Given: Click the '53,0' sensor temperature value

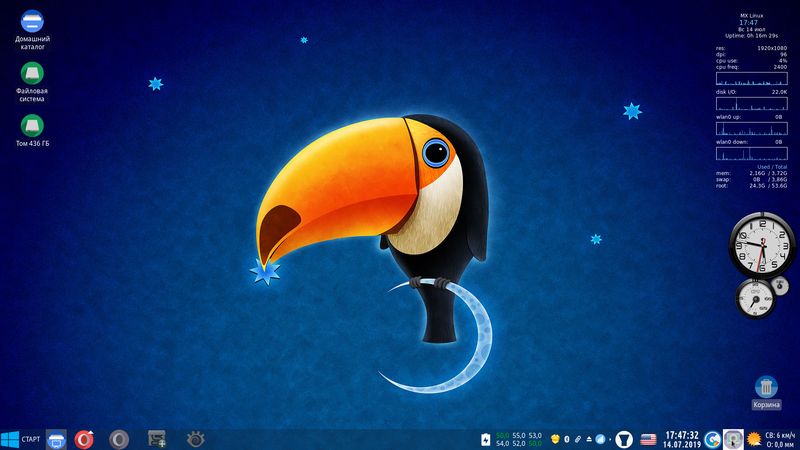Looking at the screenshot, I should [535, 435].
